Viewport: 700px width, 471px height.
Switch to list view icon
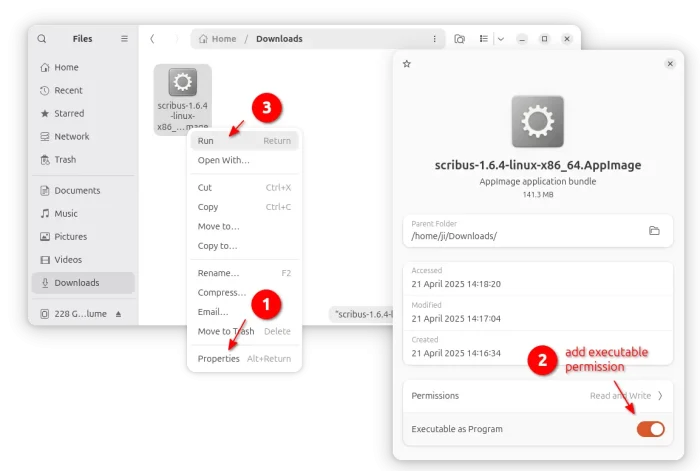tap(483, 39)
